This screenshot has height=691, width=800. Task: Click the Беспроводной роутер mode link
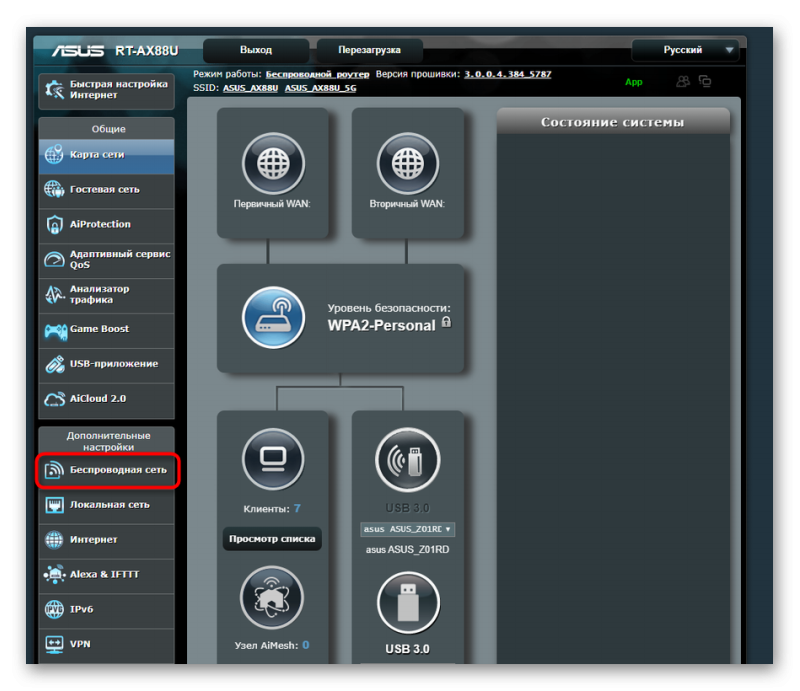pyautogui.click(x=317, y=75)
